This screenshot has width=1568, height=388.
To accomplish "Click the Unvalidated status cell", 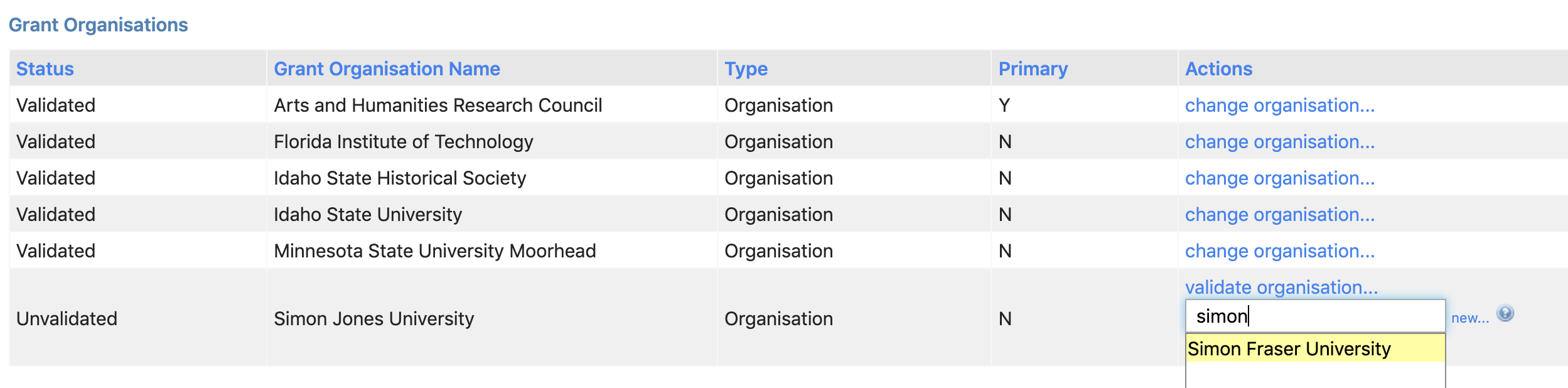I will point(67,319).
